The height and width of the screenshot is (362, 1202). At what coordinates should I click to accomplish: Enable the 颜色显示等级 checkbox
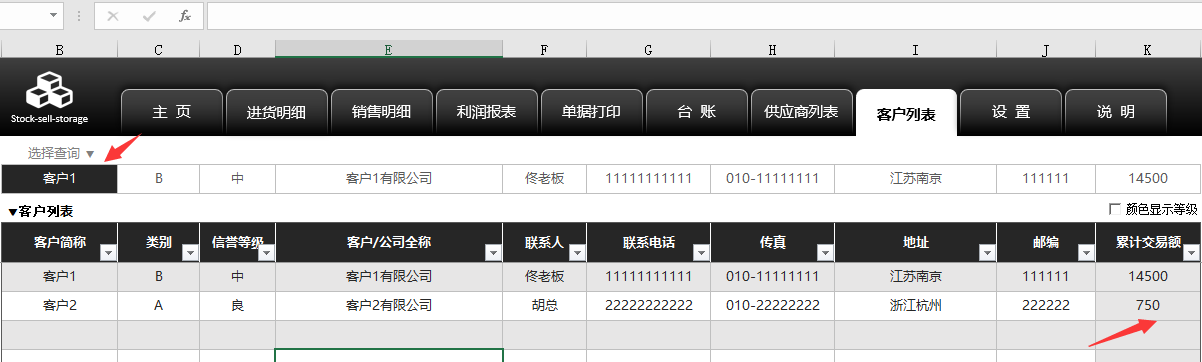point(1115,209)
